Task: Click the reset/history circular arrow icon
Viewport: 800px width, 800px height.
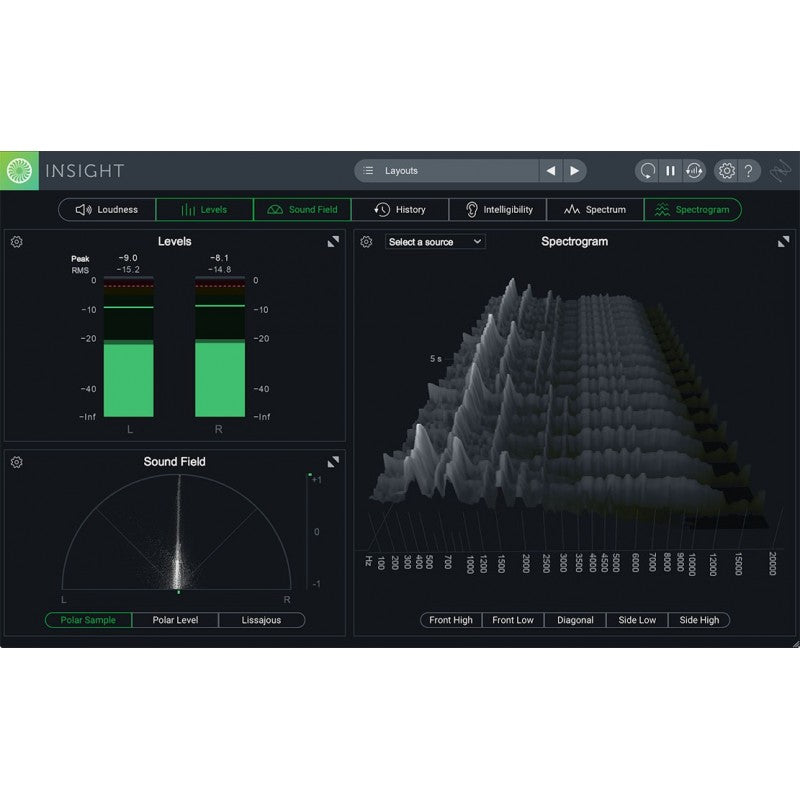Action: coord(648,171)
